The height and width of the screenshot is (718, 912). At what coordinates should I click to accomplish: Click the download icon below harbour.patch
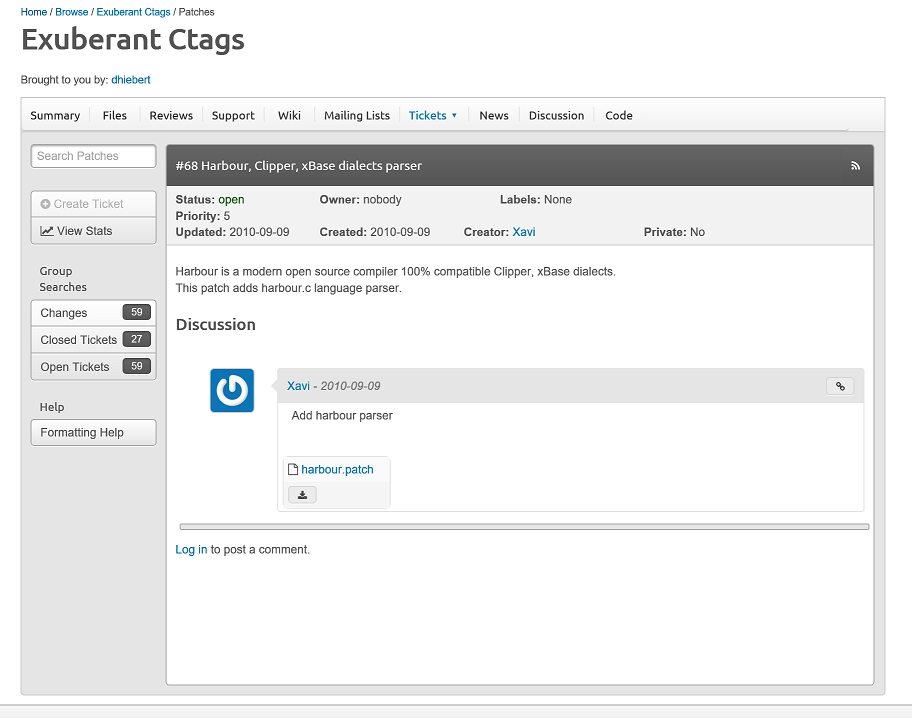(302, 494)
